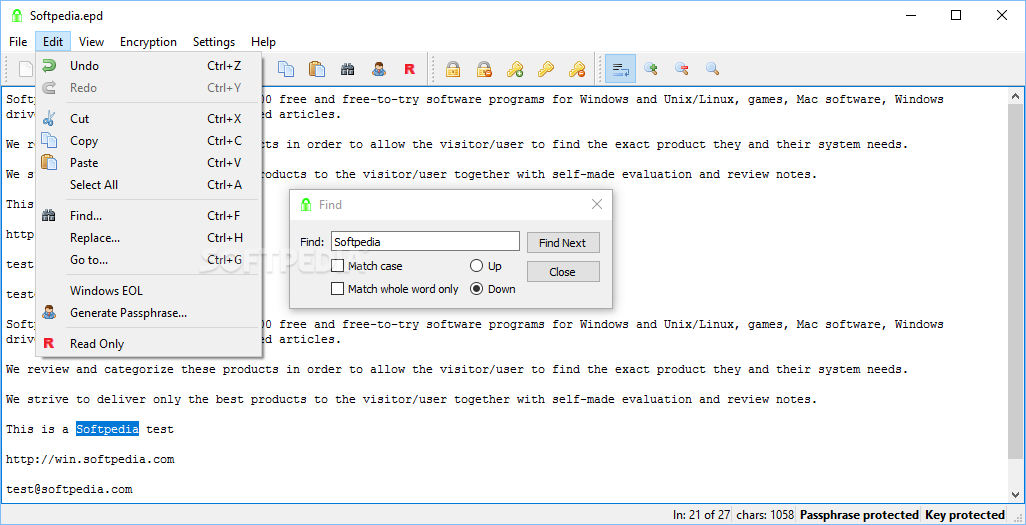The height and width of the screenshot is (525, 1026).
Task: Click the green padlock icon in the title bar
Action: 17,16
